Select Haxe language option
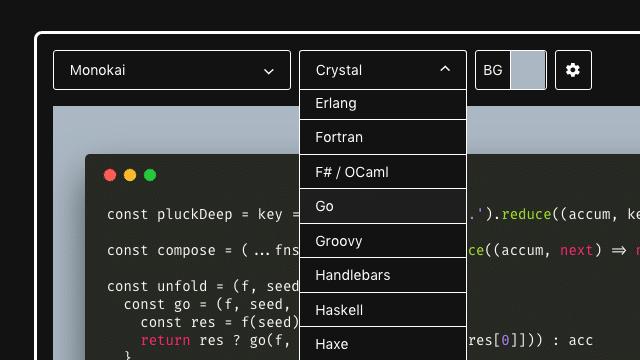This screenshot has height=360, width=640. click(x=383, y=344)
